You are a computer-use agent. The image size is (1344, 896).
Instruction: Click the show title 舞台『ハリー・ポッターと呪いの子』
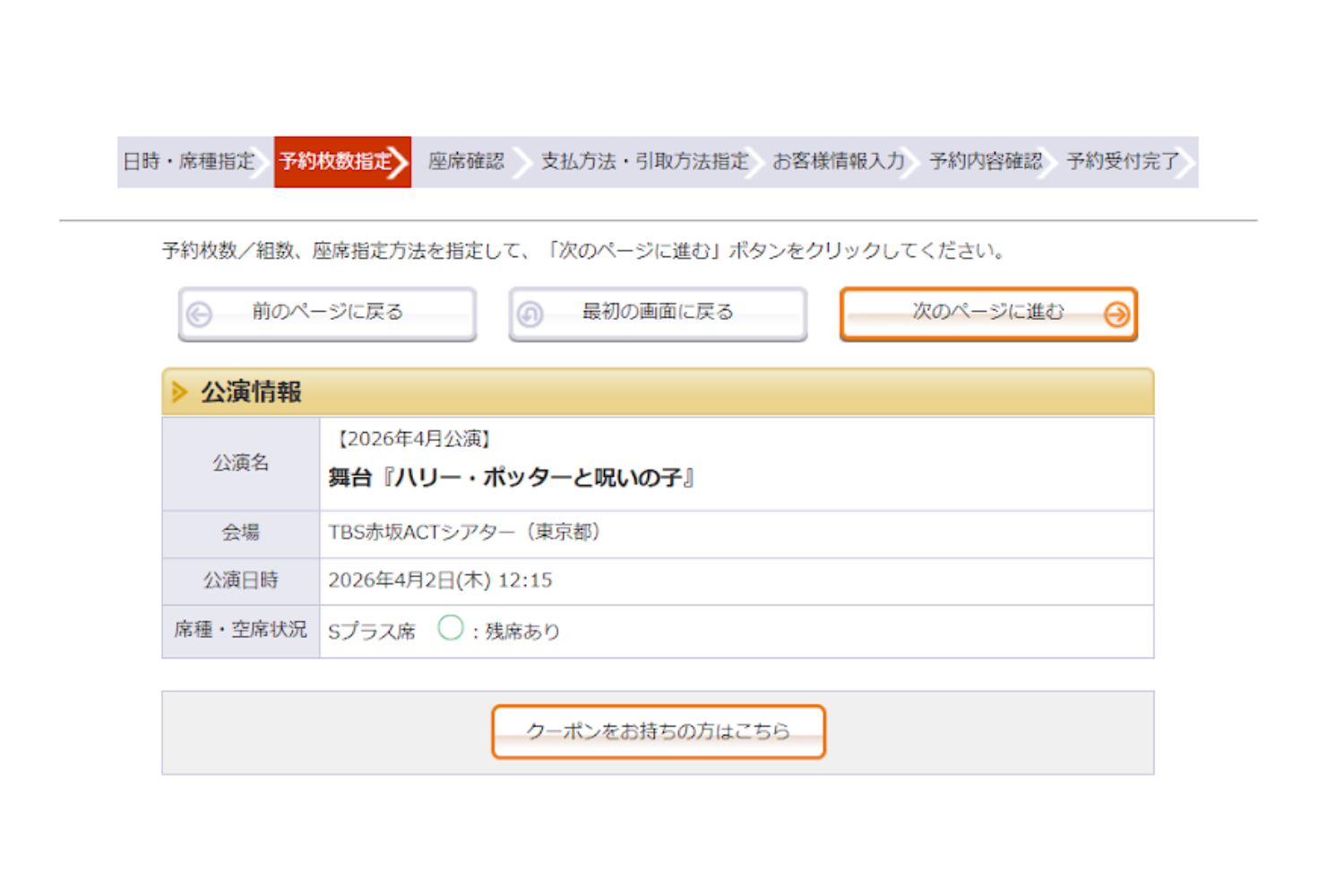511,478
